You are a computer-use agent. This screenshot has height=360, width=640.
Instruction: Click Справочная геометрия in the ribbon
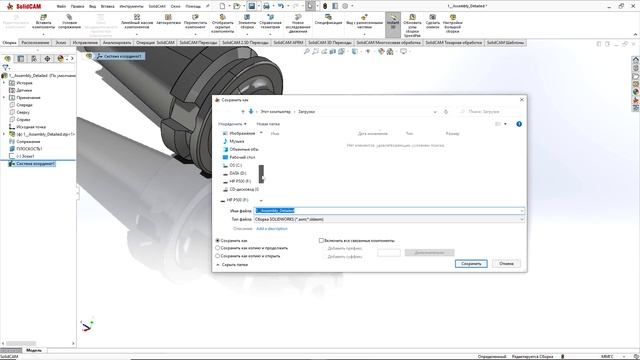point(270,22)
